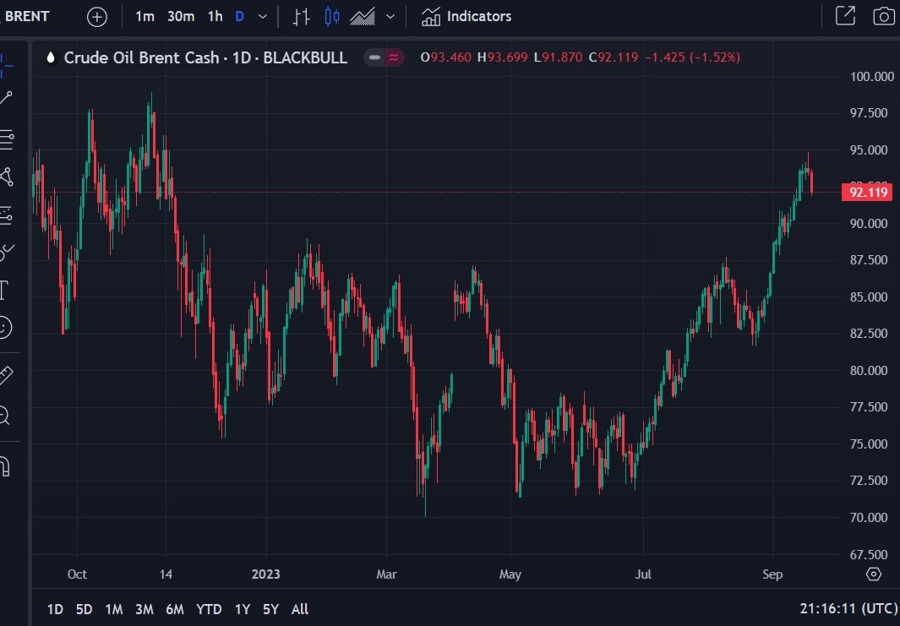The width and height of the screenshot is (900, 626).
Task: Set date range to 3M
Action: coord(144,609)
